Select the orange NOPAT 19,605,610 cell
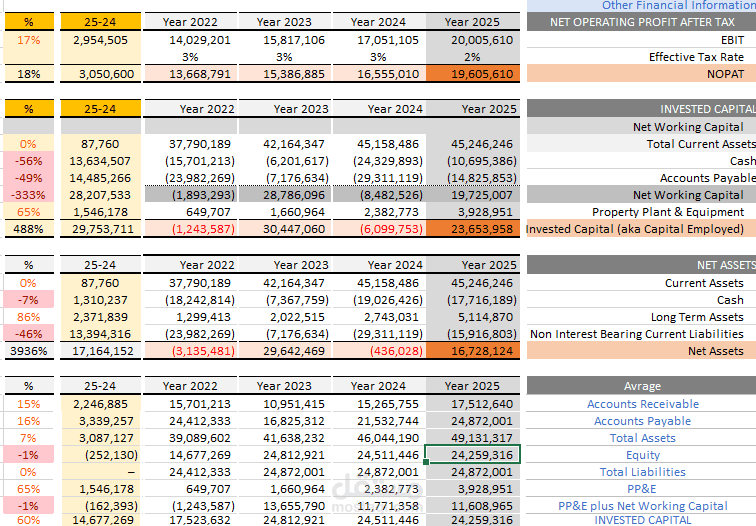756x526 pixels. point(472,74)
